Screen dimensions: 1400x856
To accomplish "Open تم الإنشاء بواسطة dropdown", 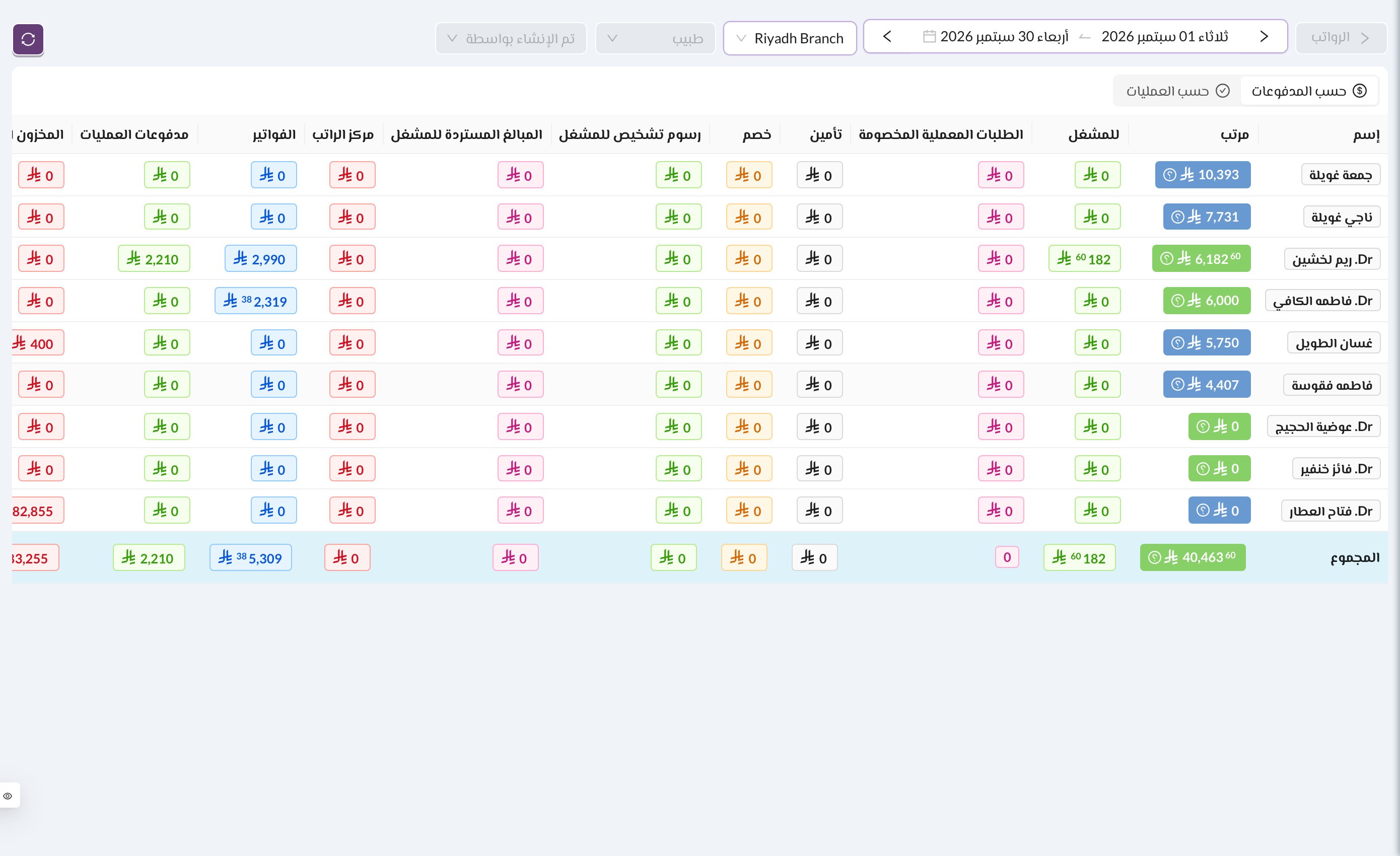I will pos(511,39).
